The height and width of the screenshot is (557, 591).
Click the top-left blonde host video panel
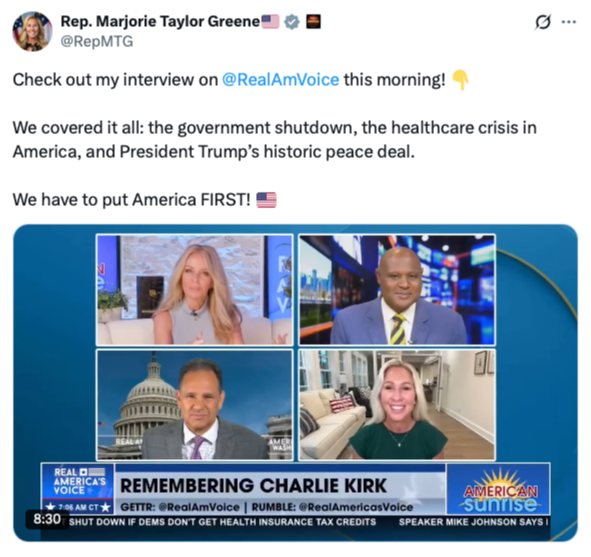coord(194,289)
